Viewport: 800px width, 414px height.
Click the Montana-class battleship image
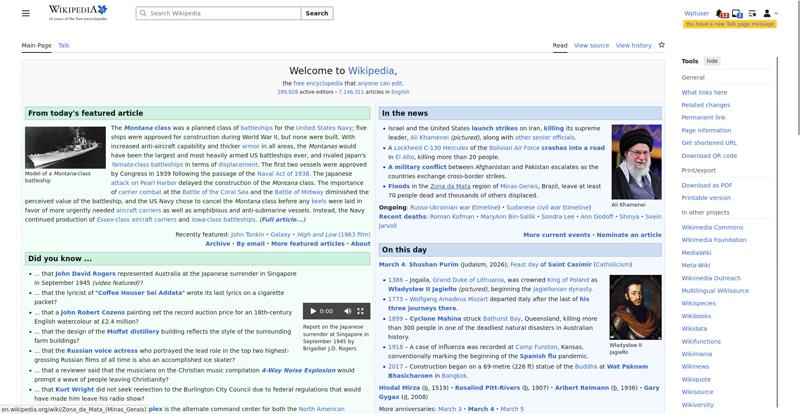(57, 147)
